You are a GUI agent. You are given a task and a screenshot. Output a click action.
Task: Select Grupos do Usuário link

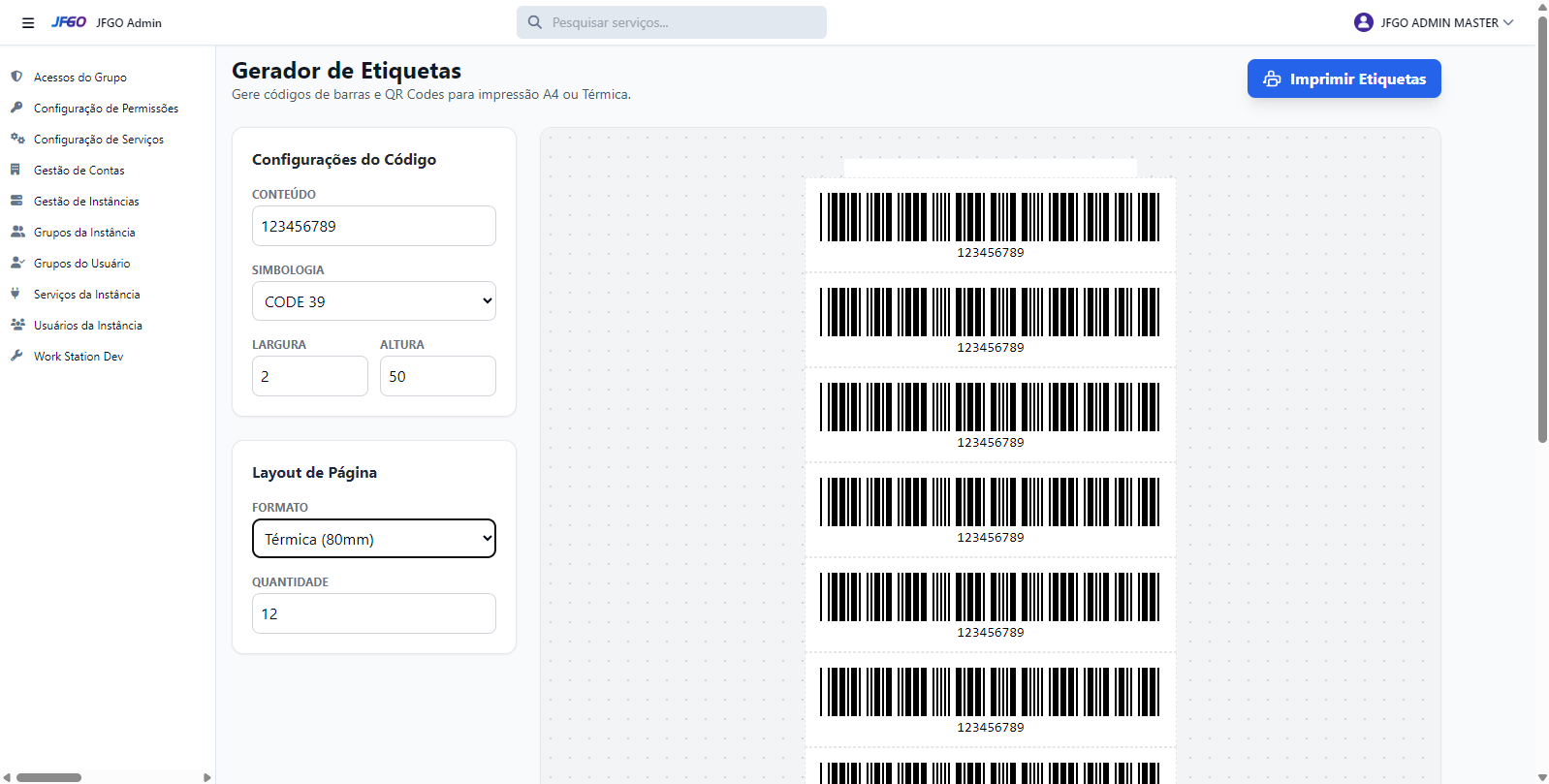[x=81, y=264]
